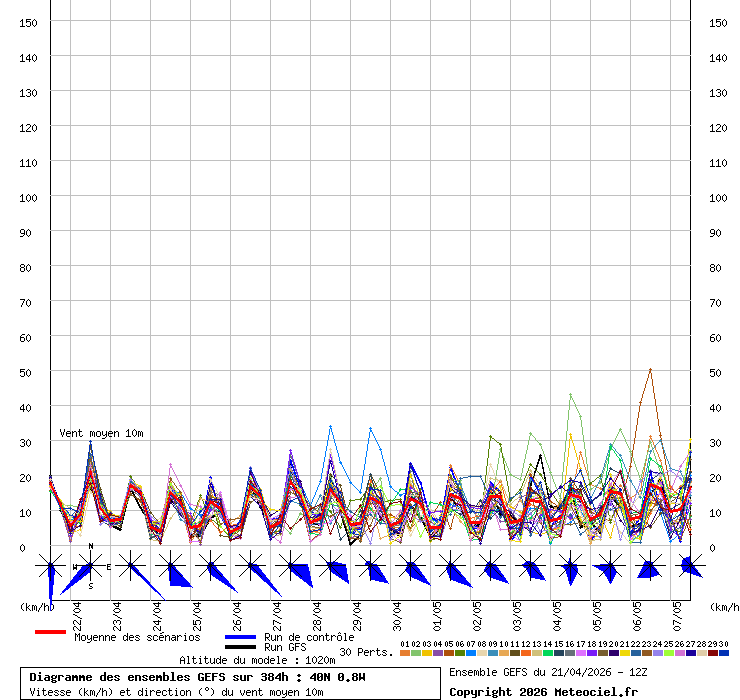Click the wind rose compass with N/S/E/W labels

[x=90, y=567]
